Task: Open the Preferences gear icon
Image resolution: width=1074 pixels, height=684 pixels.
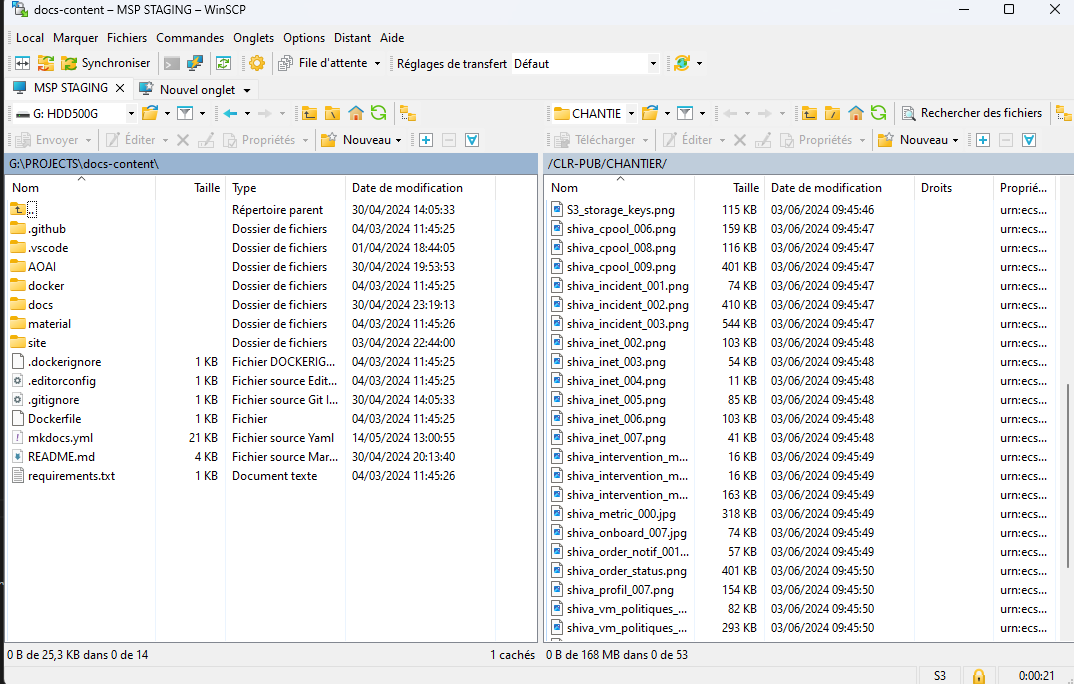Action: [257, 63]
